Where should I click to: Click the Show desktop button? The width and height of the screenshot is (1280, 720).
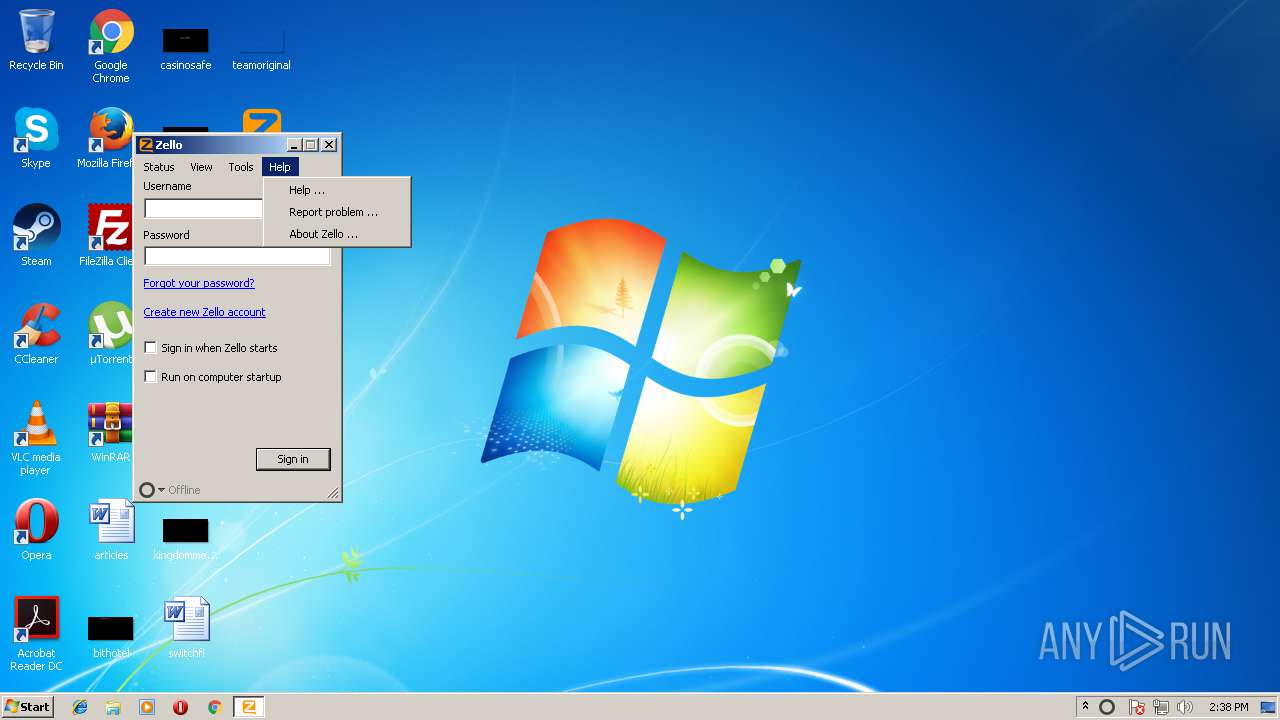point(1269,707)
